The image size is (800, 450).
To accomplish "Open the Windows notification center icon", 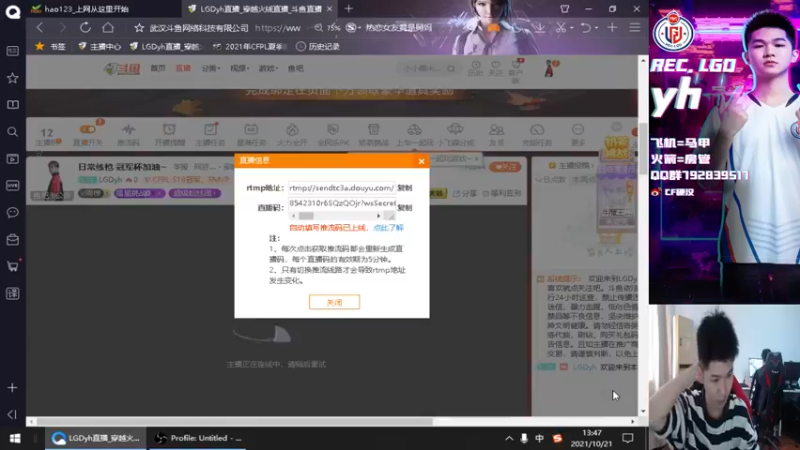I will (628, 438).
